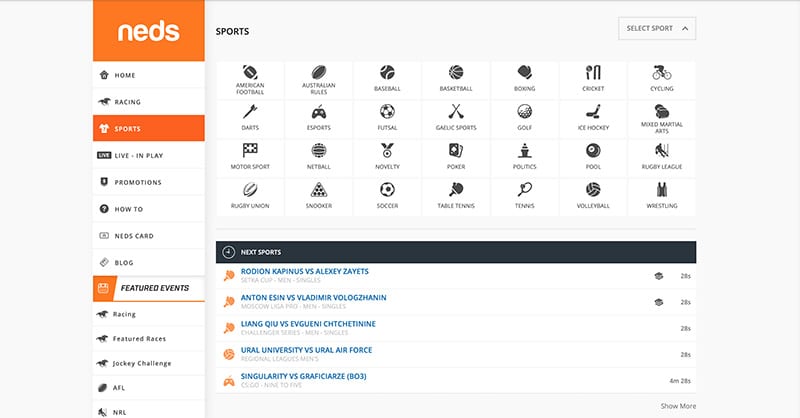The width and height of the screenshot is (800, 418).
Task: Open the Australian Rules sport tile
Action: tap(318, 80)
